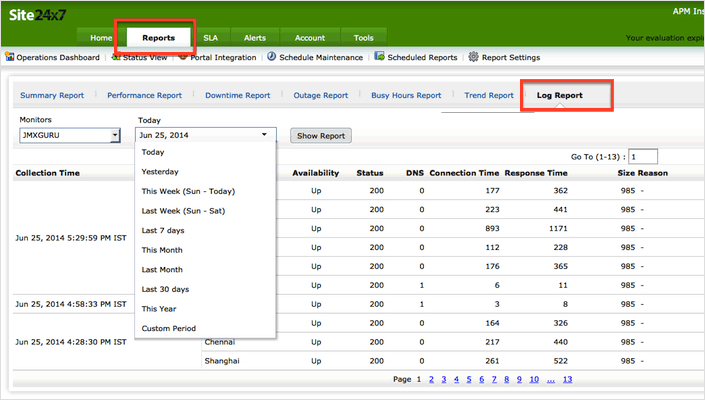Go to the Trend Report tab
The width and height of the screenshot is (705, 400).
point(489,96)
